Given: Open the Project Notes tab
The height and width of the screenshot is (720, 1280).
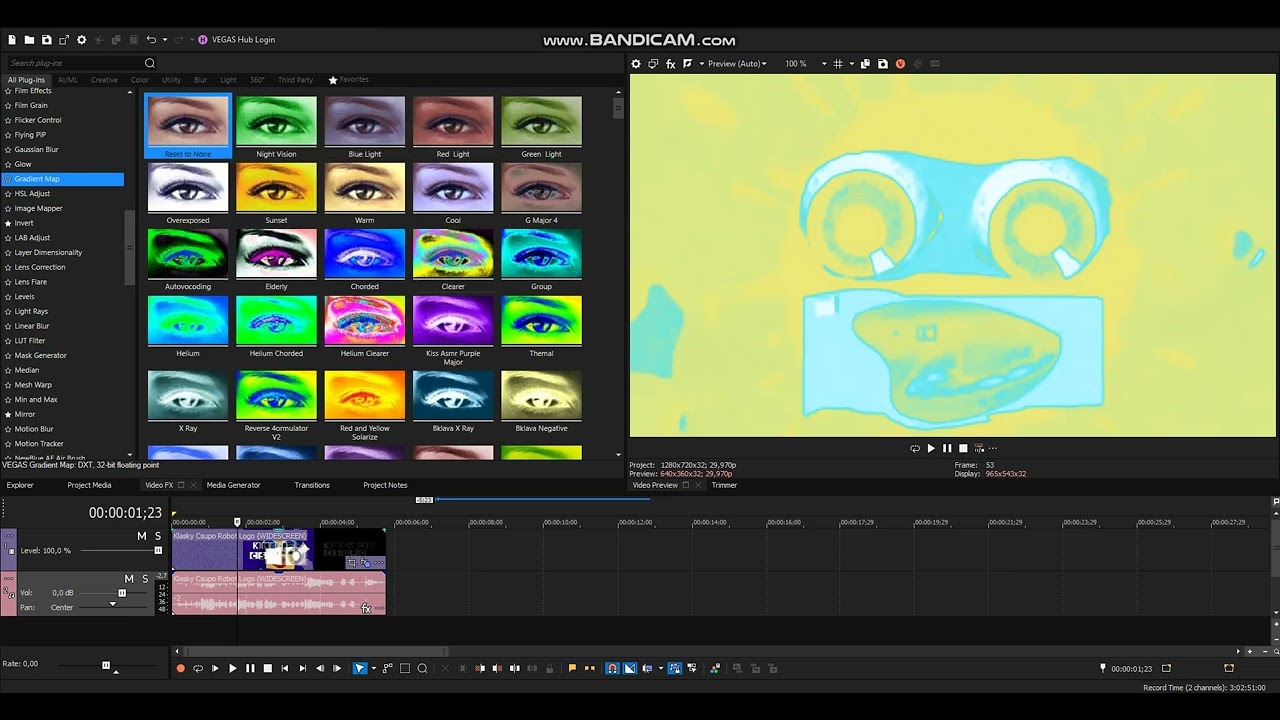Looking at the screenshot, I should pos(385,485).
